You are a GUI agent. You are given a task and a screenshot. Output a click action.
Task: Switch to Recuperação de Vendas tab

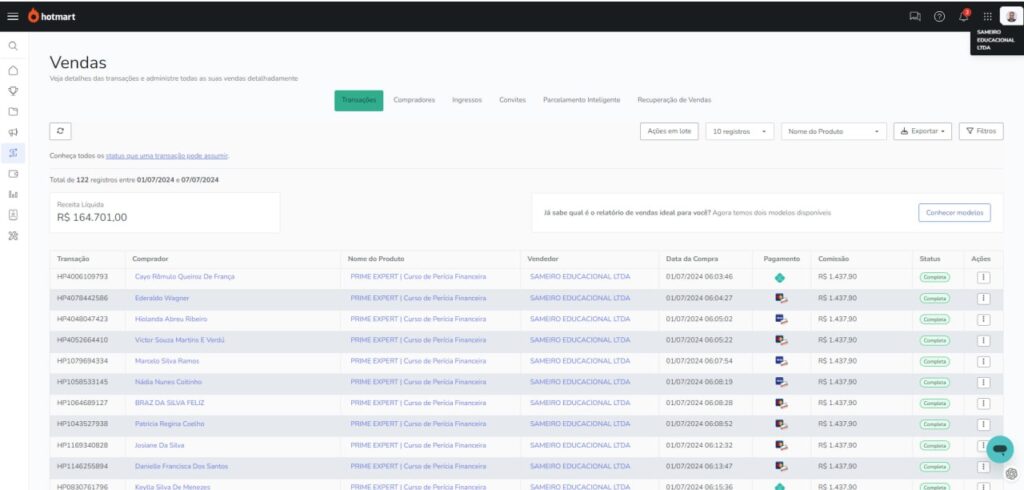click(674, 101)
